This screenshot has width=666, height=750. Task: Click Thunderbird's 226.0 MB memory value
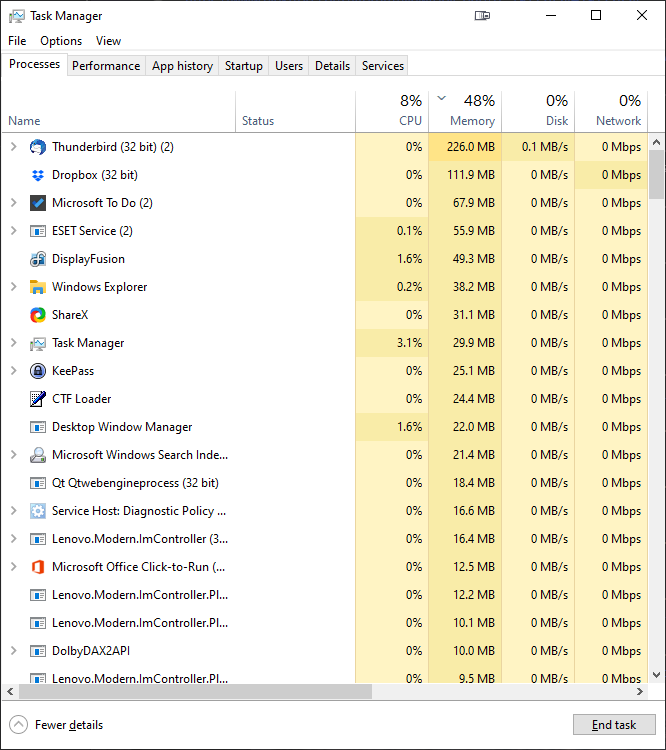471,147
